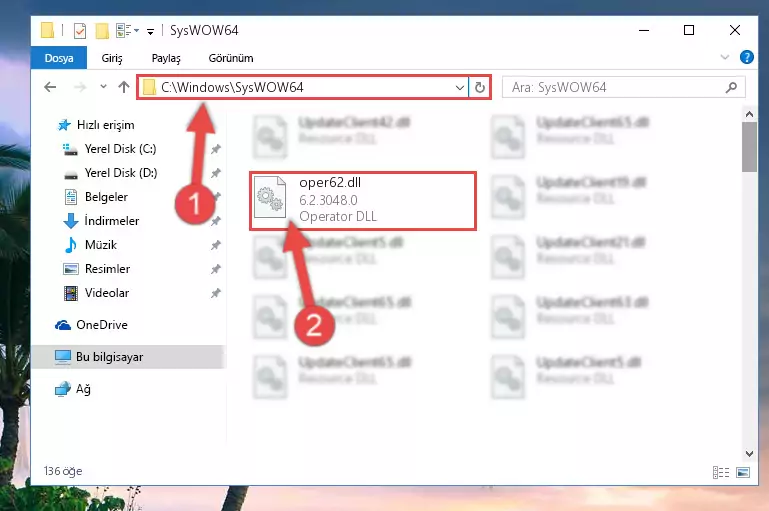Viewport: 769px width, 511px height.
Task: Select the oper62.dll file icon
Action: pyautogui.click(x=270, y=197)
